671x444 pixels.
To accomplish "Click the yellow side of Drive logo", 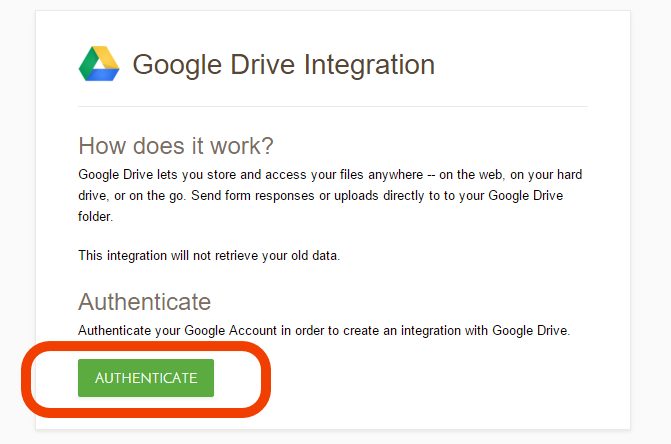I will tap(108, 57).
